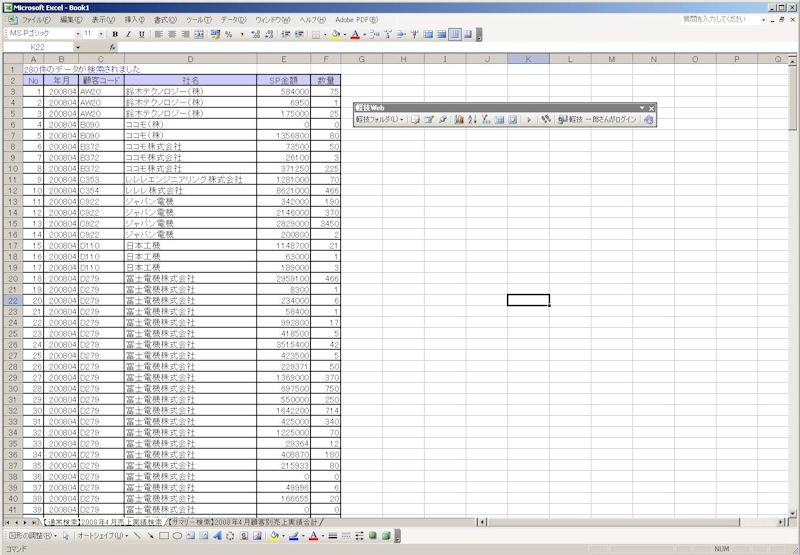Insert a Text Box

point(190,536)
